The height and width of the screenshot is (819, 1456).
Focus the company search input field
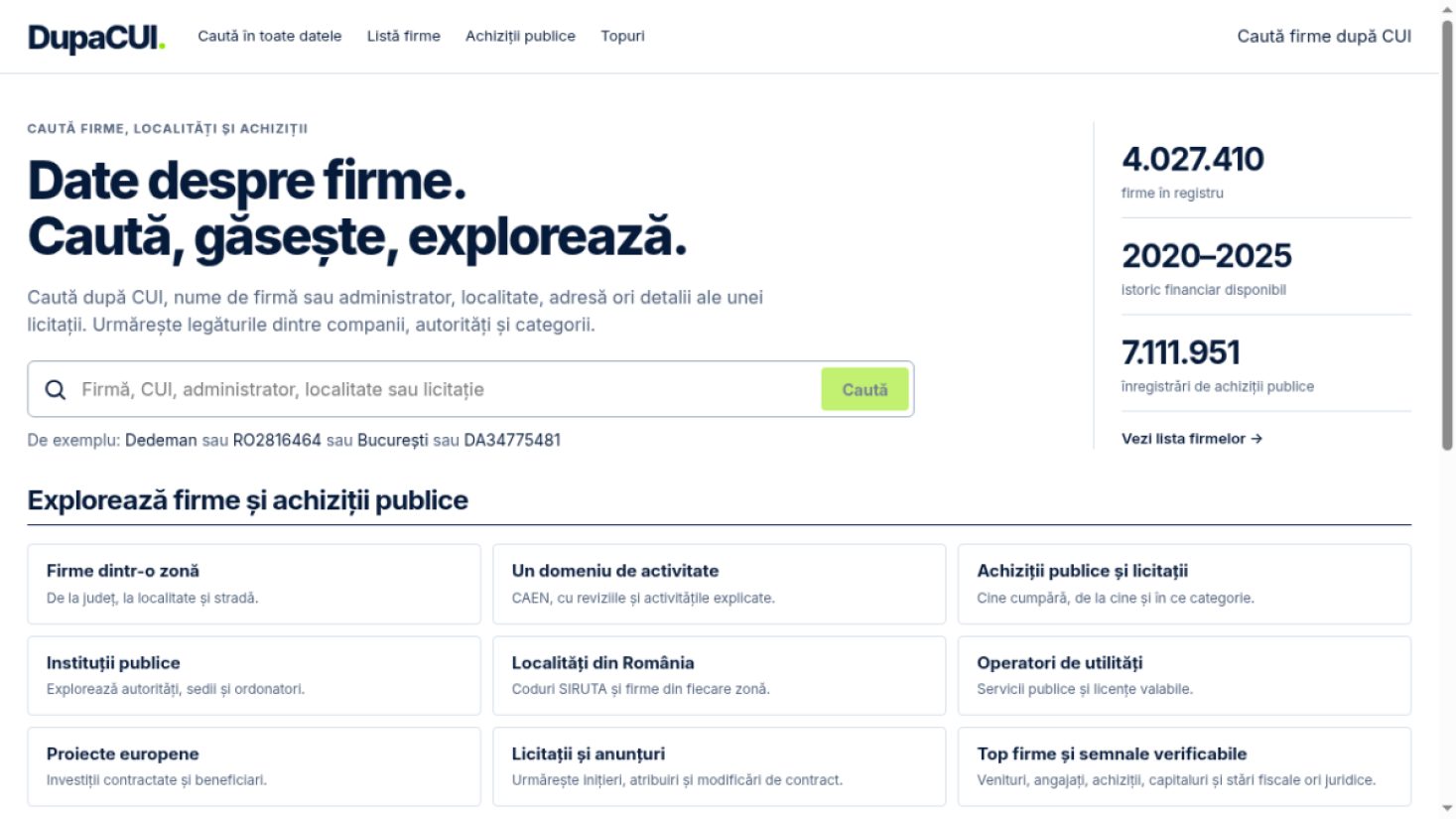(x=447, y=389)
